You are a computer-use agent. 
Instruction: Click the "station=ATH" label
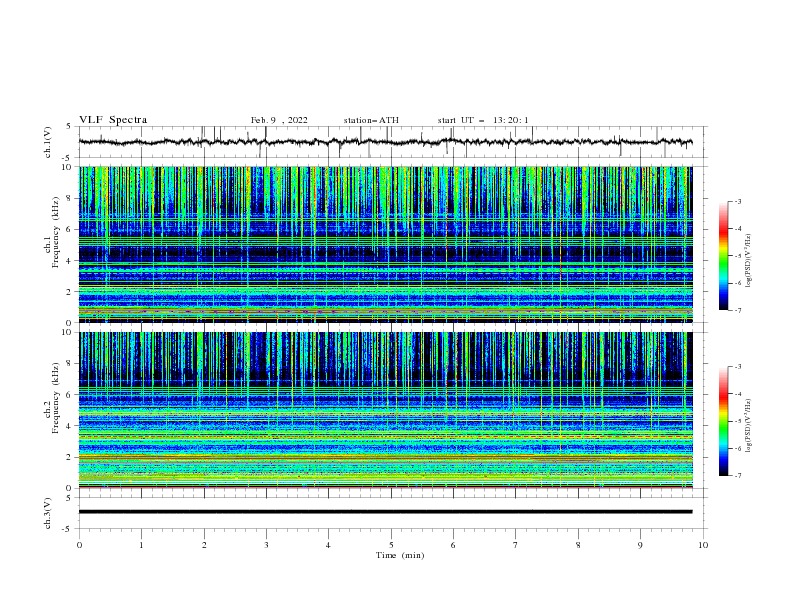(371, 120)
